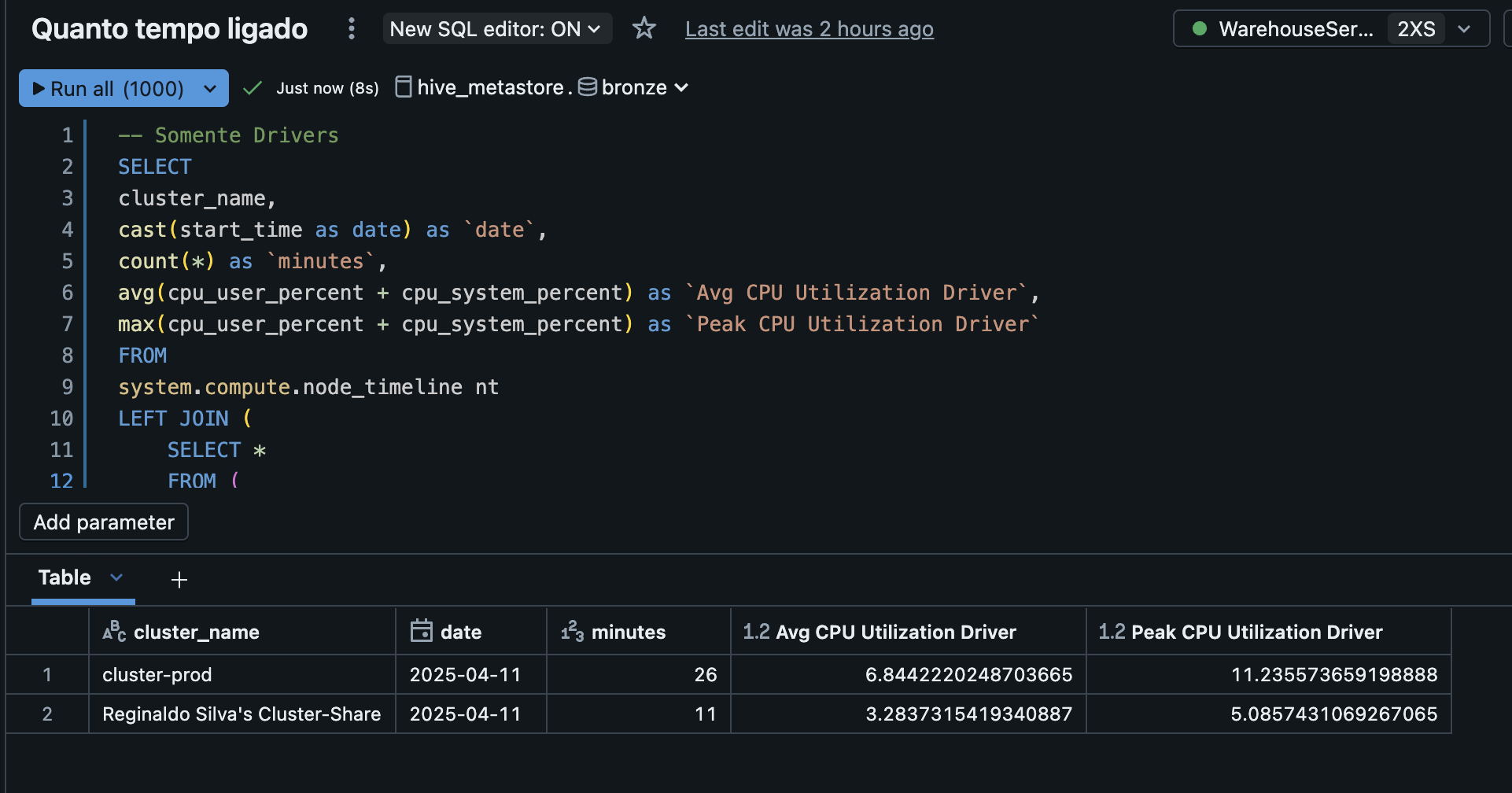The image size is (1512, 793).
Task: Click the Add parameter button
Action: [104, 522]
